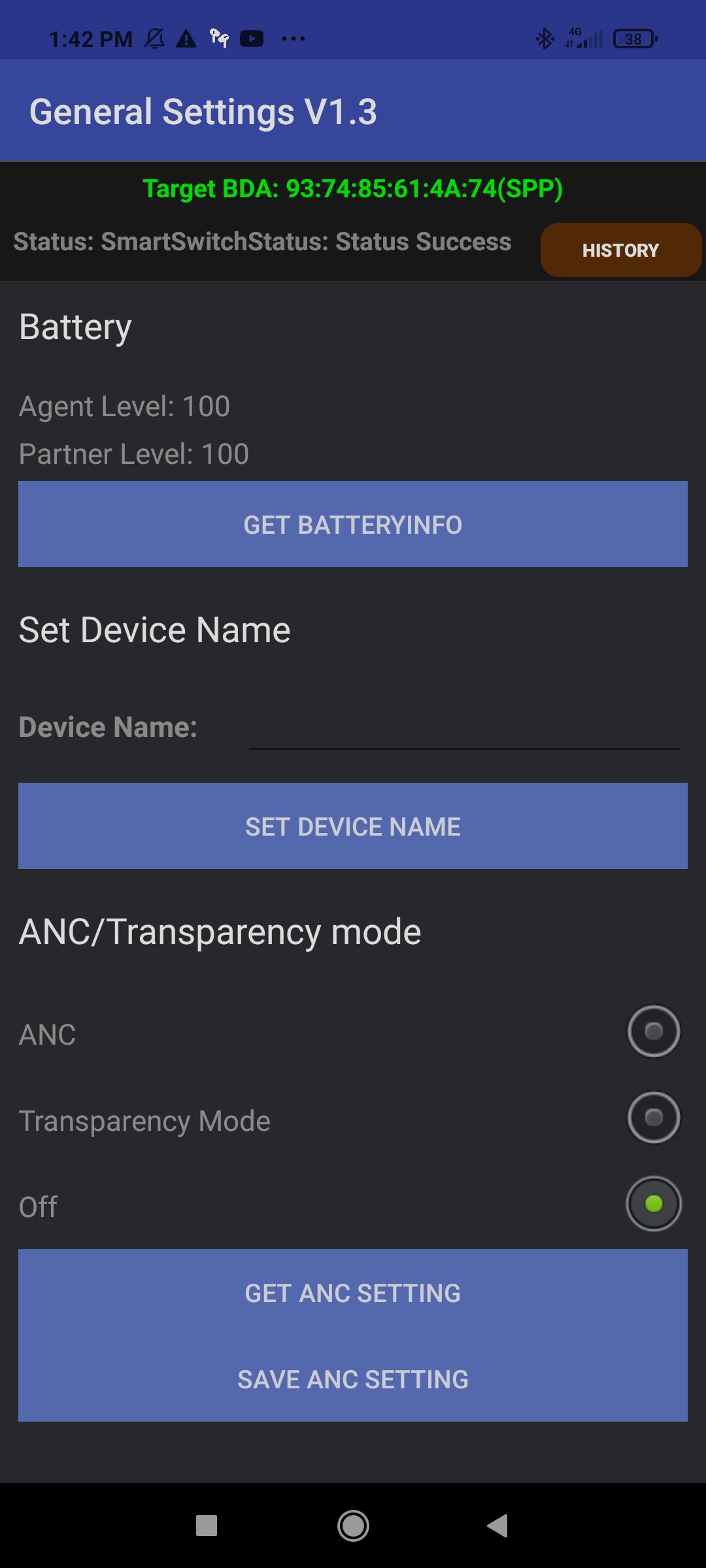This screenshot has width=706, height=1568.
Task: Tap the earbuds status bar icon
Action: click(x=219, y=39)
